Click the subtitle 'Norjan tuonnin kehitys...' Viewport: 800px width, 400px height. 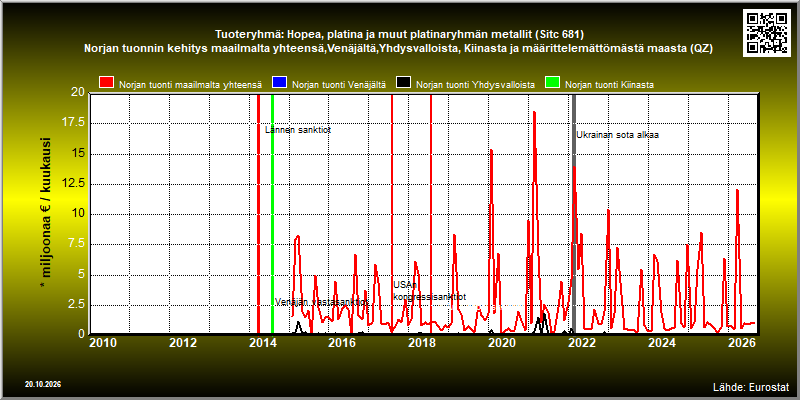(x=398, y=48)
